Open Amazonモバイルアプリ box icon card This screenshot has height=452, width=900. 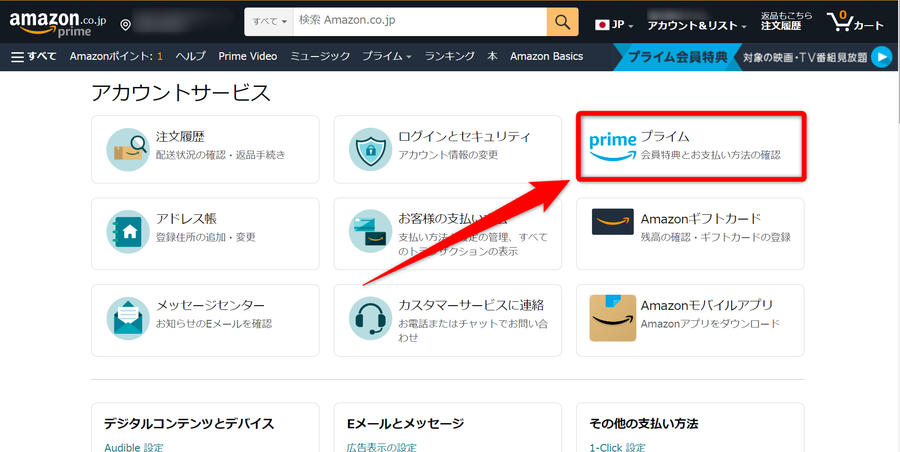(690, 320)
